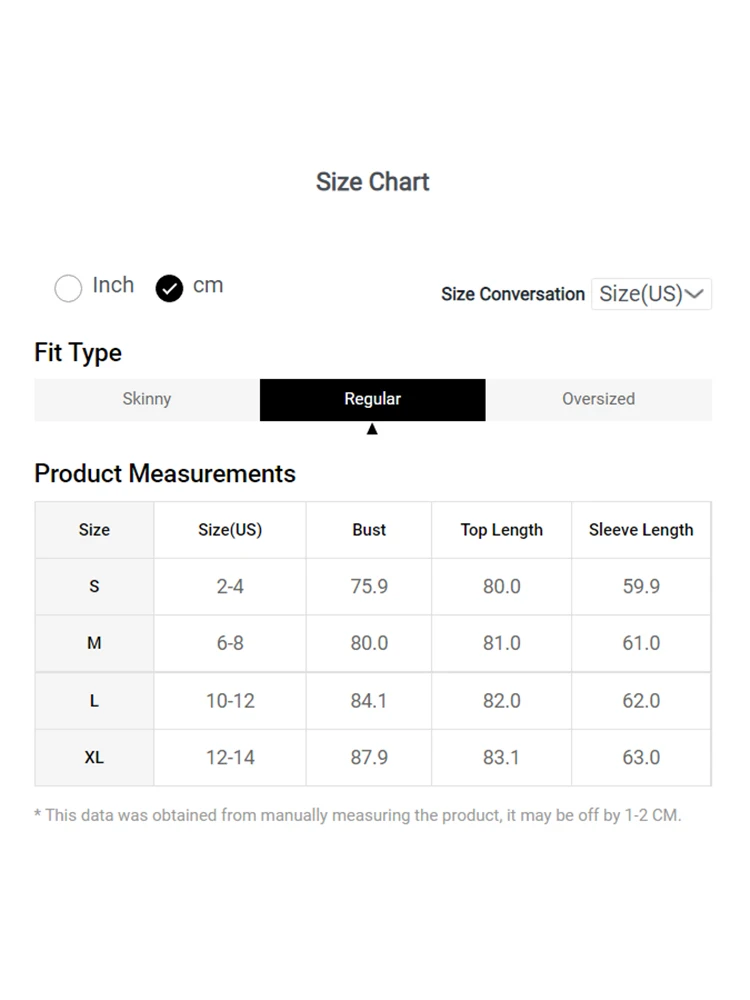Screen dimensions: 750x1000
Task: Switch to the Oversized fit tab
Action: coord(598,399)
